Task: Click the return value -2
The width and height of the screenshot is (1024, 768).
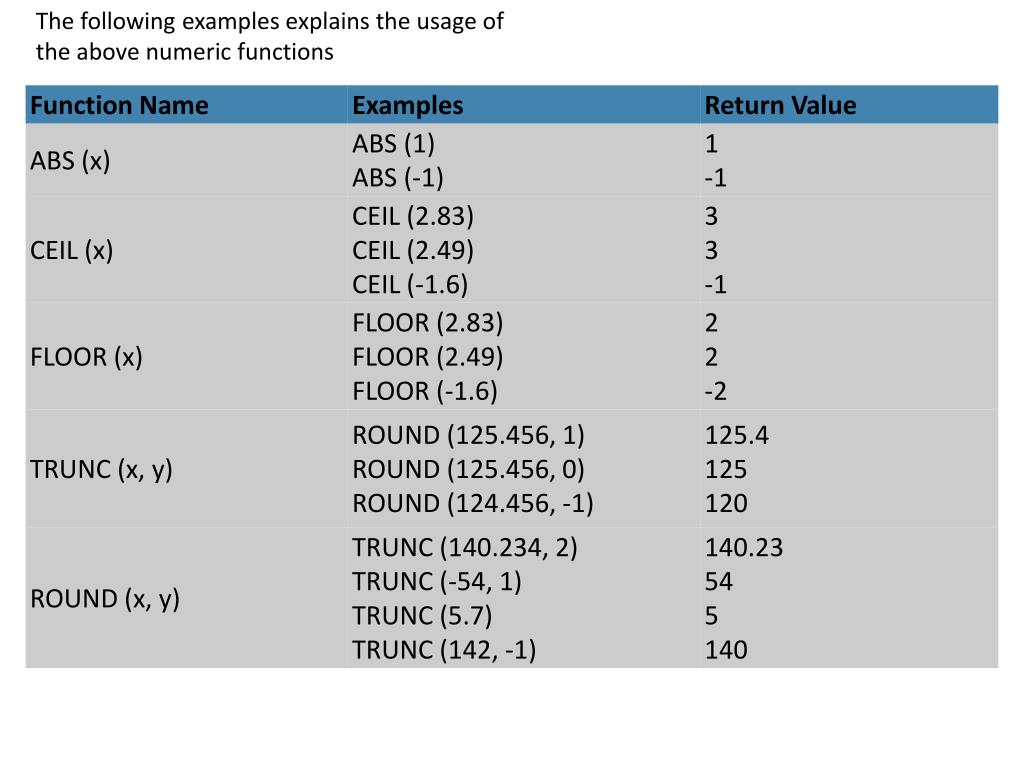Action: point(716,391)
